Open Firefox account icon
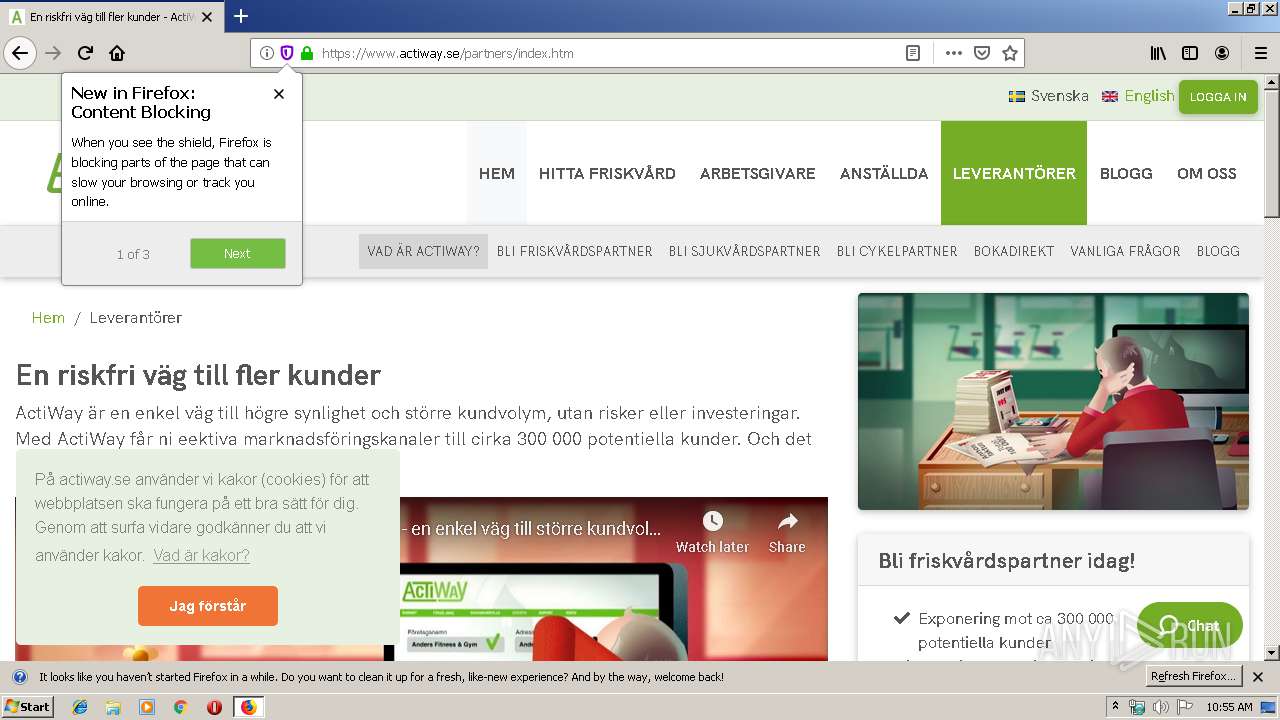1280x720 pixels. pyautogui.click(x=1222, y=53)
